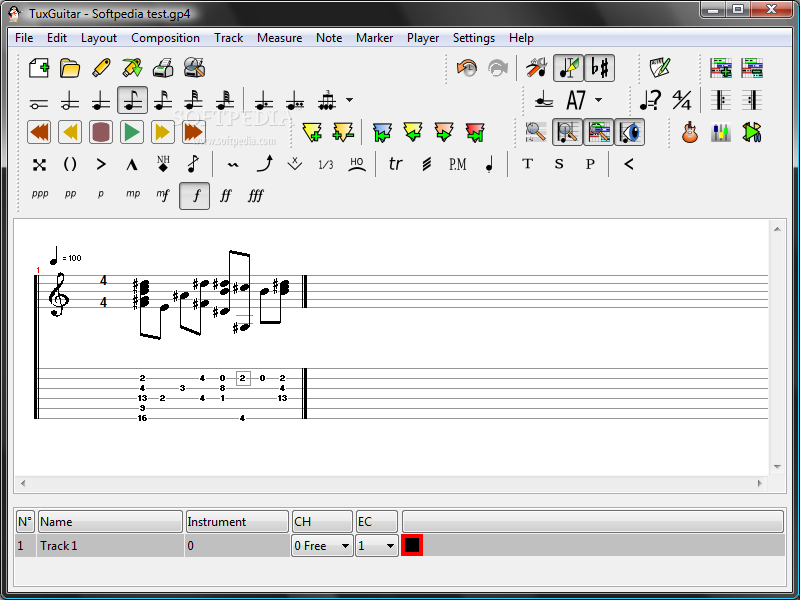Screen dimensions: 800x600
Task: Select quarter note duration
Action: click(x=101, y=101)
